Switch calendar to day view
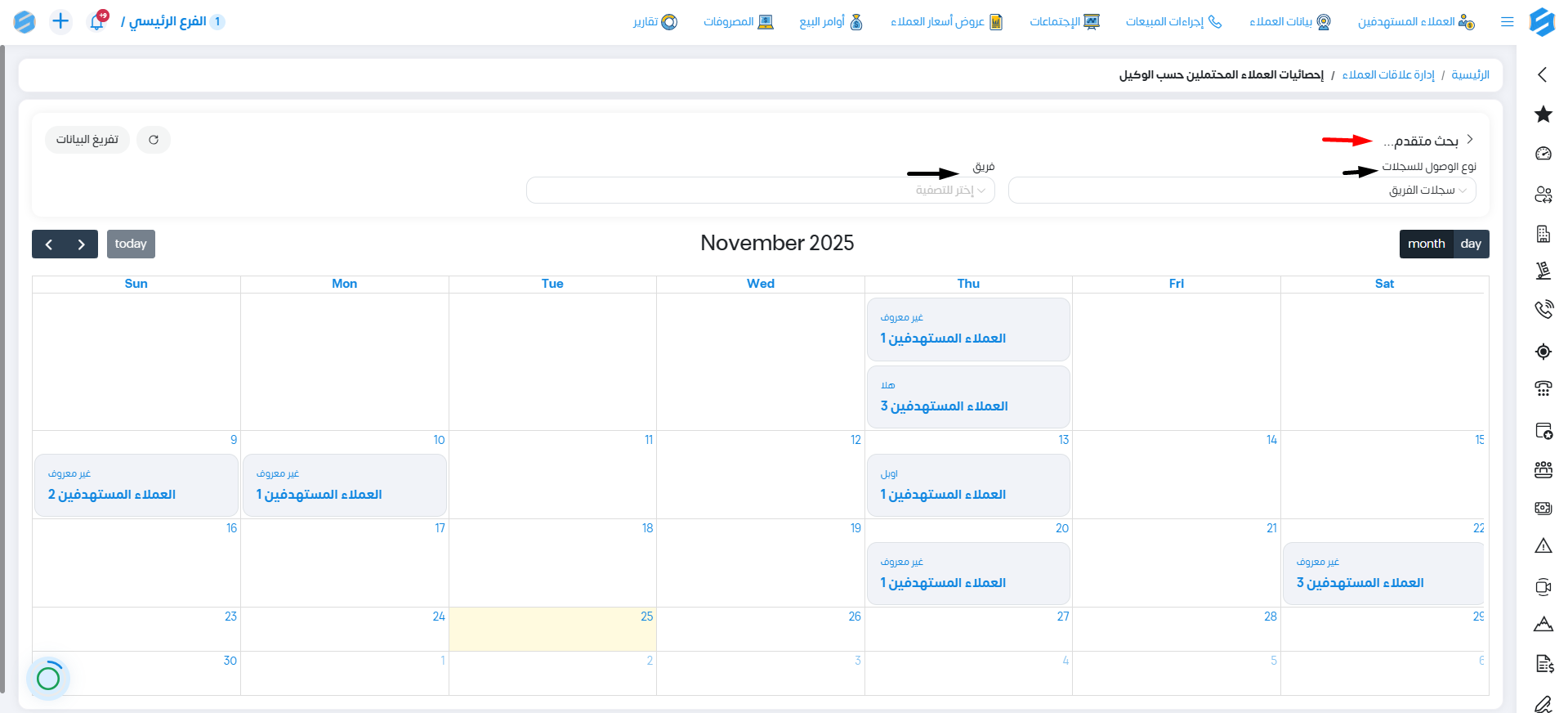 tap(1471, 244)
